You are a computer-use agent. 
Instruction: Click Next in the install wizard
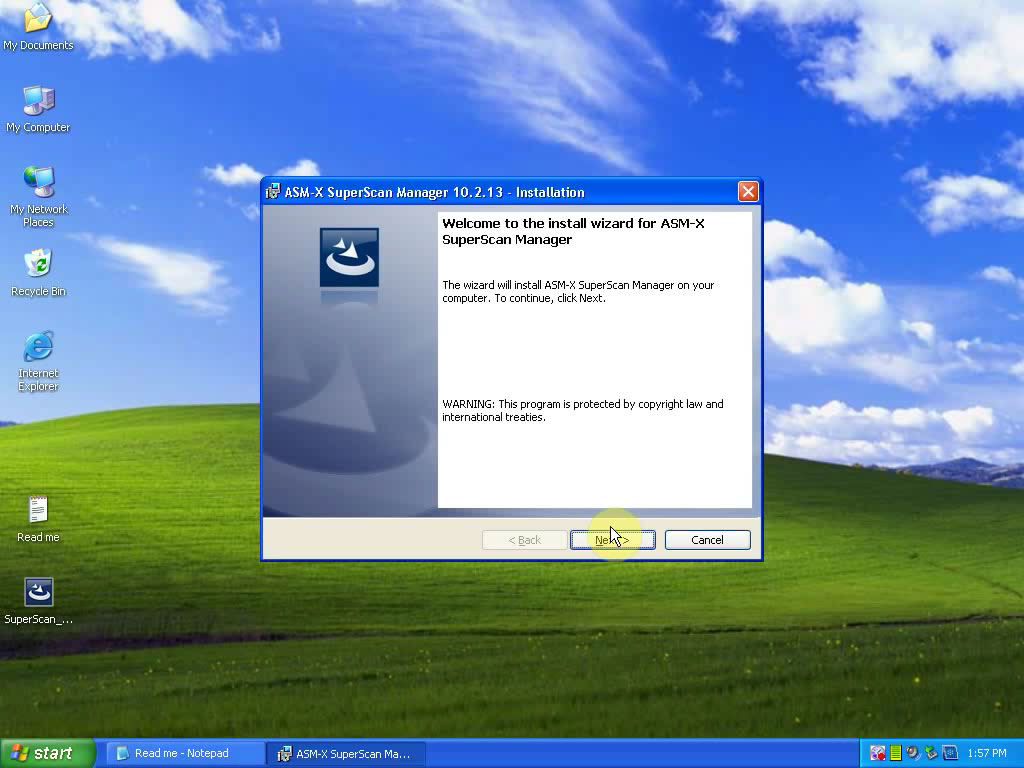point(613,540)
